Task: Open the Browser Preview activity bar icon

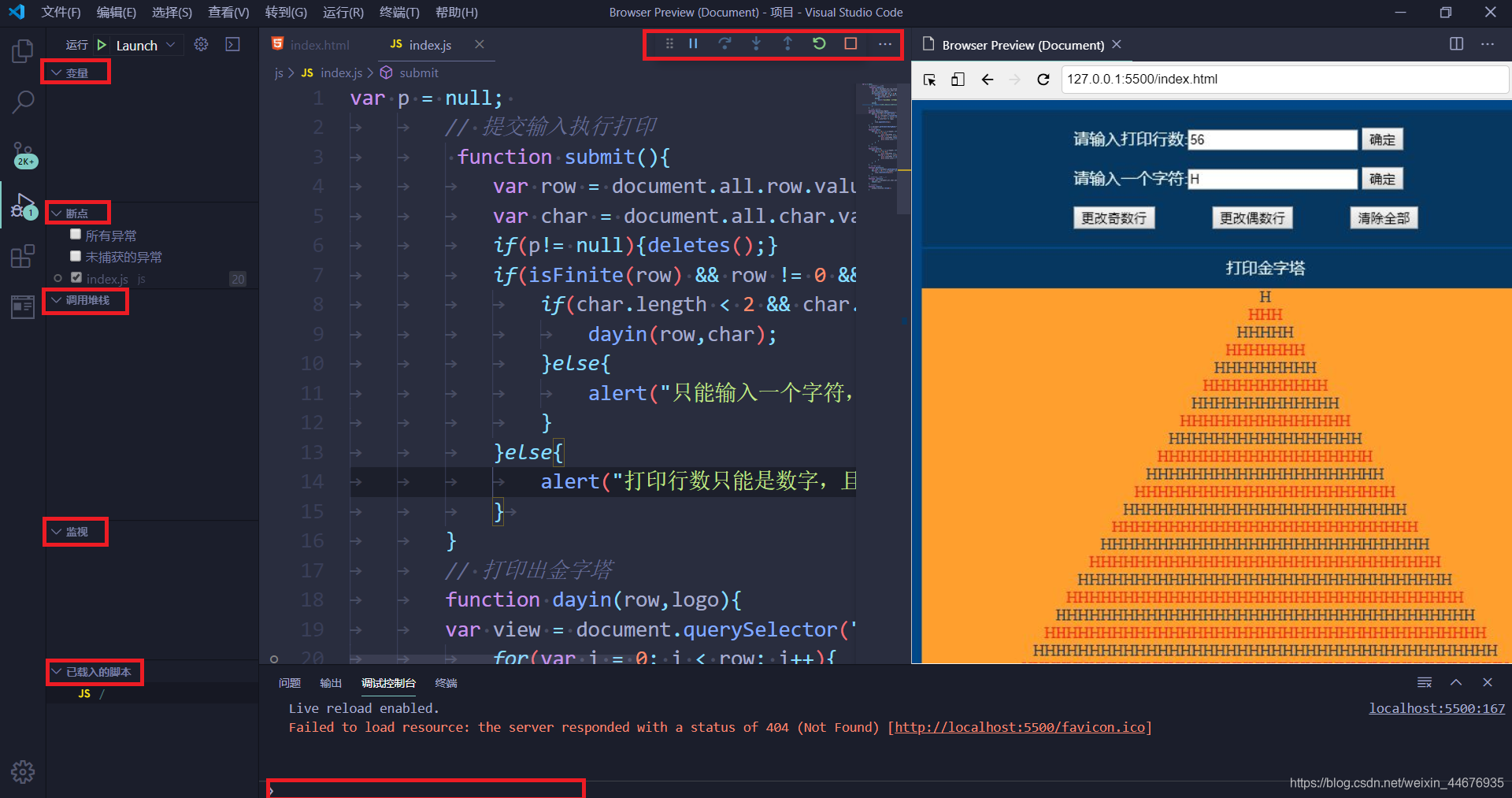Action: click(x=23, y=306)
